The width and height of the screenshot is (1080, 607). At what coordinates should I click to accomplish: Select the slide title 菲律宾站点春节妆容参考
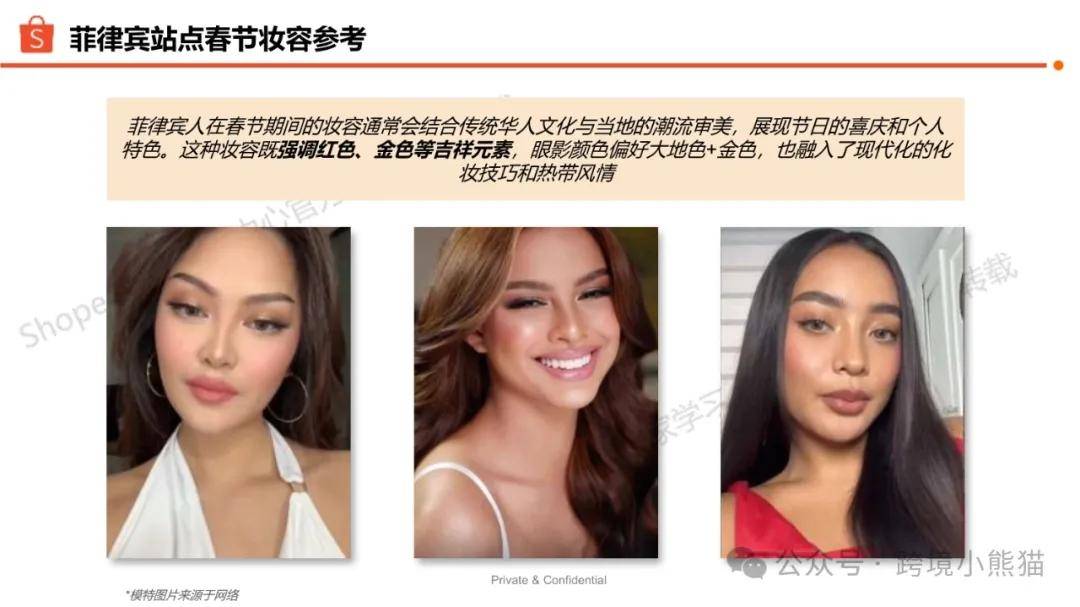pyautogui.click(x=217, y=39)
